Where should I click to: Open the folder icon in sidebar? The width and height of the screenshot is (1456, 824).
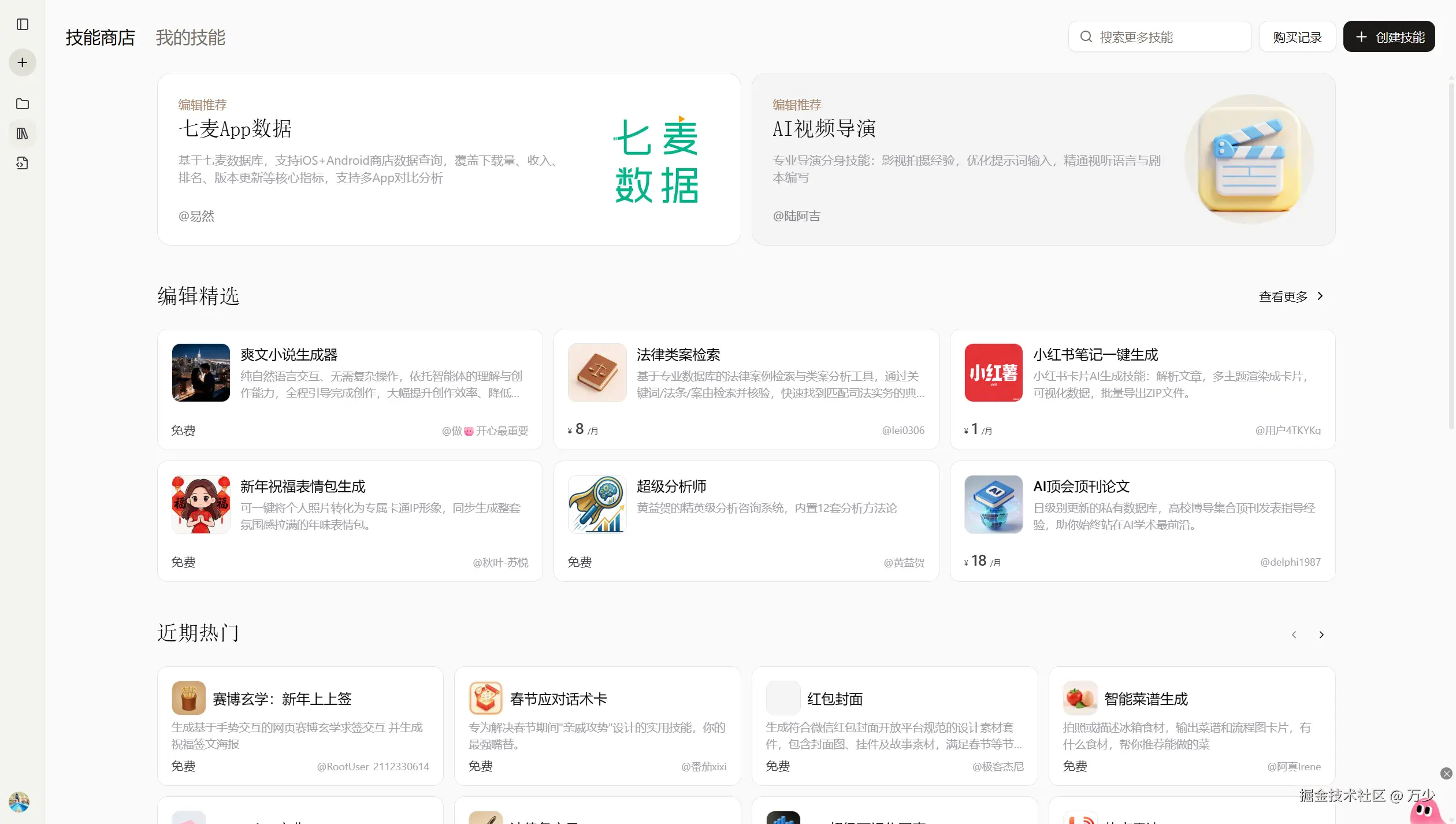click(x=23, y=104)
